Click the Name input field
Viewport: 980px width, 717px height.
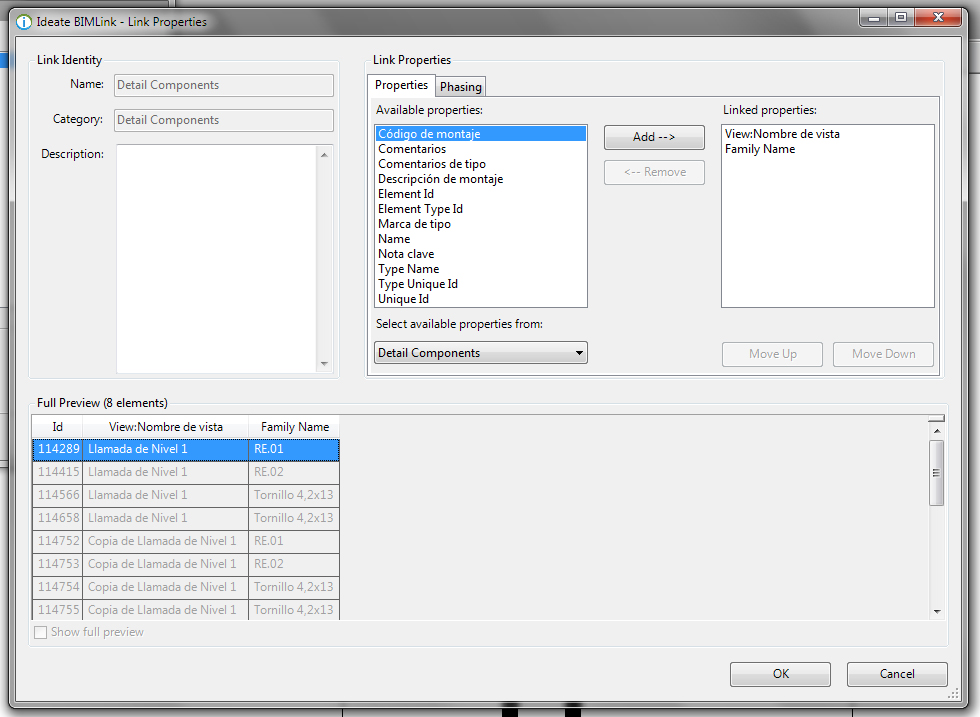[224, 85]
